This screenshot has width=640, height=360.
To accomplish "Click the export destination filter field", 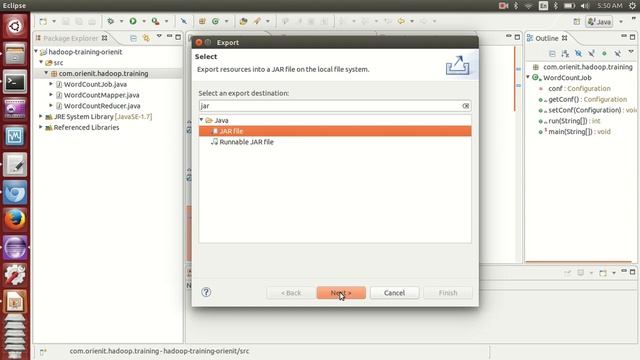I will [x=335, y=106].
